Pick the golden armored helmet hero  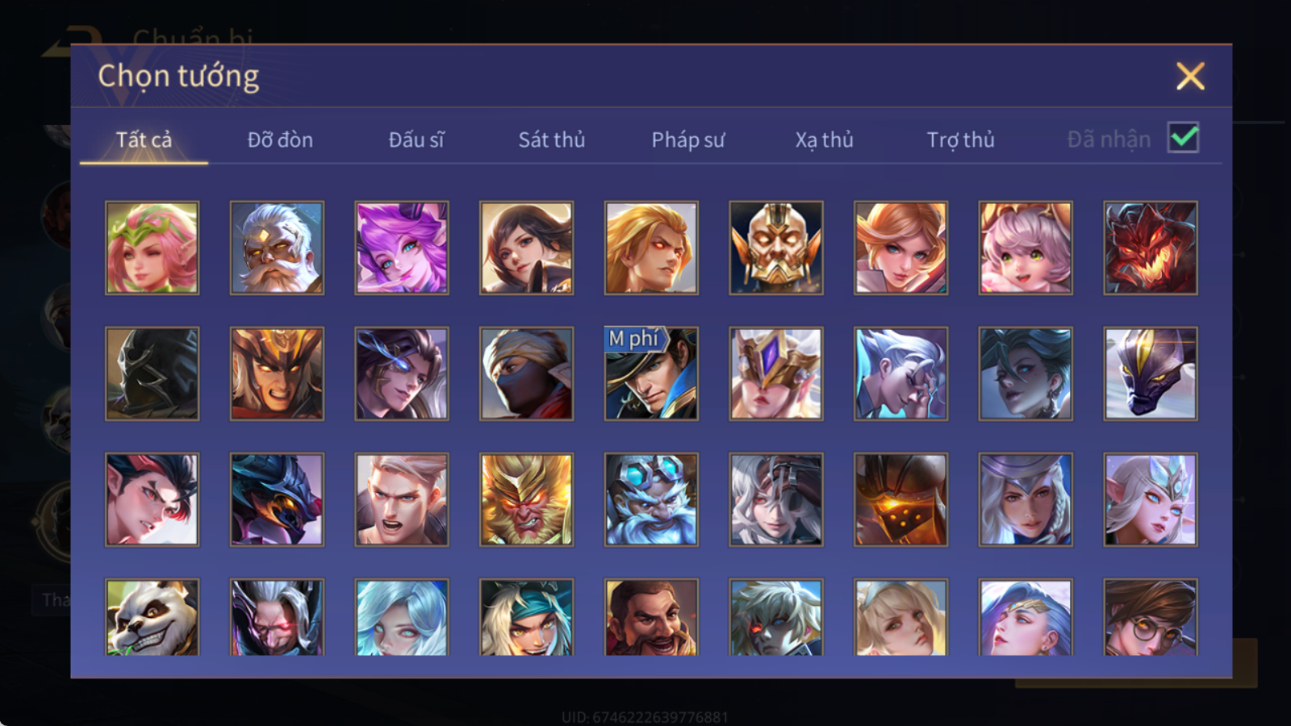coord(776,248)
